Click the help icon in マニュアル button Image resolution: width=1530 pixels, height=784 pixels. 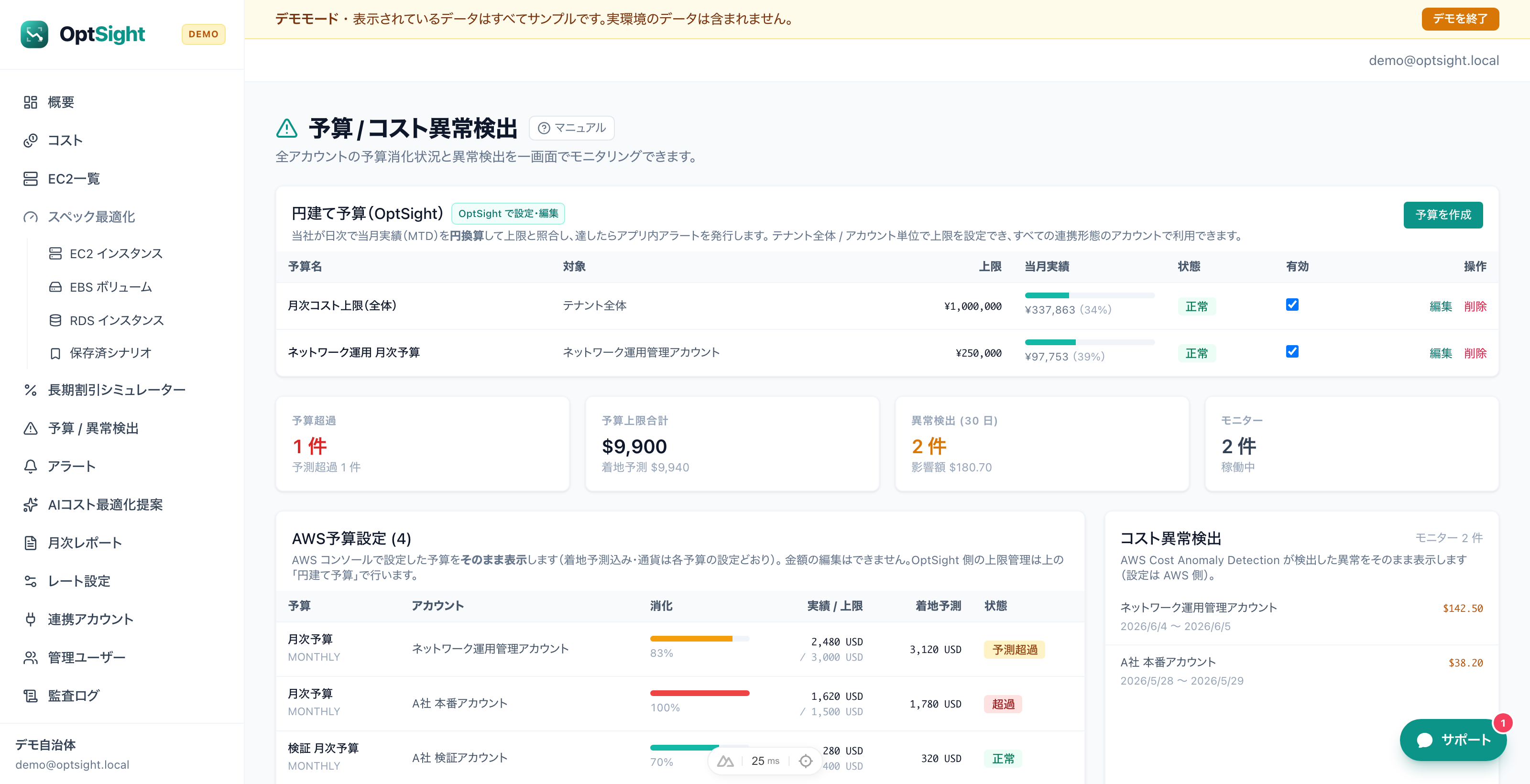point(544,128)
